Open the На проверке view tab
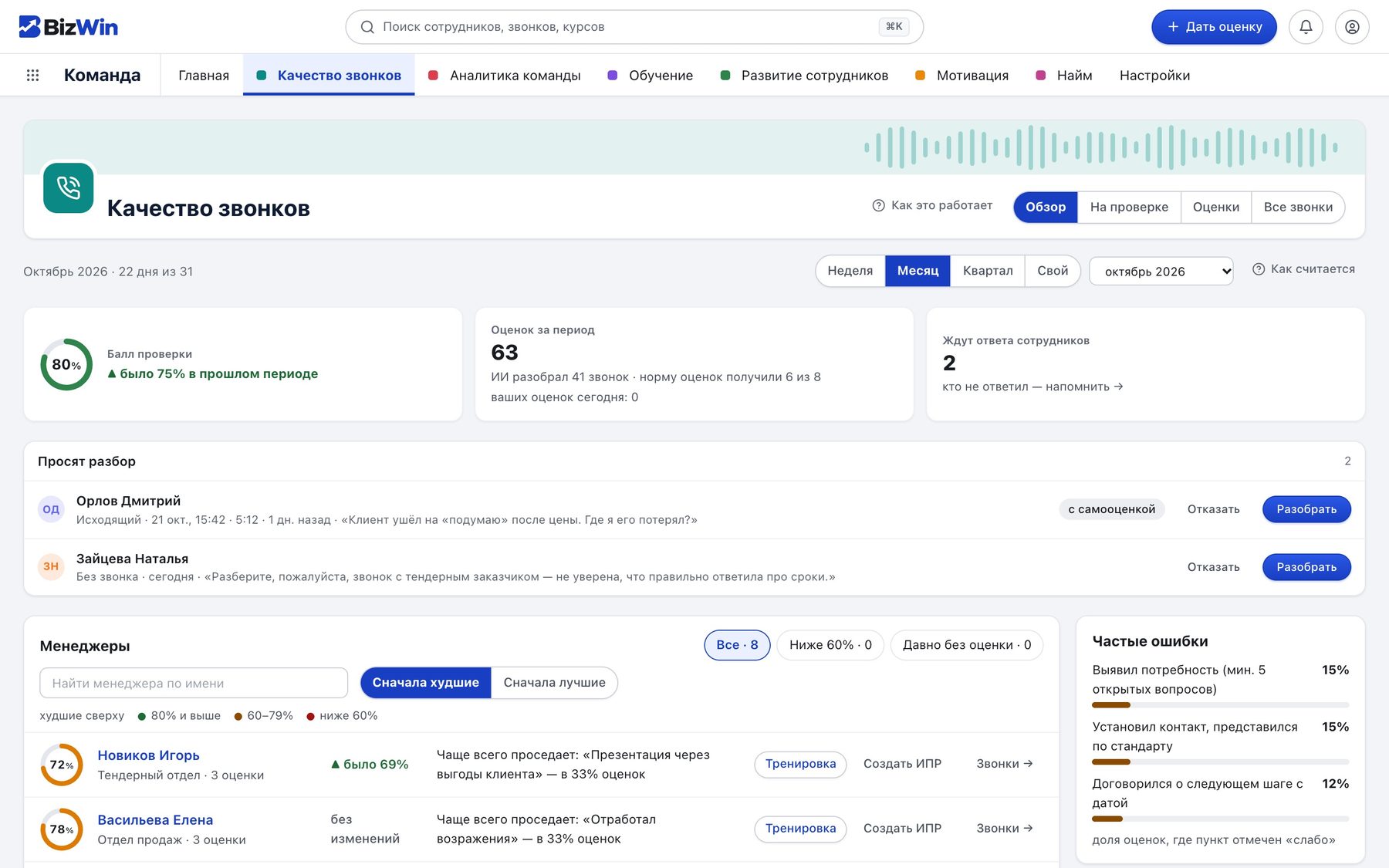 pyautogui.click(x=1129, y=208)
